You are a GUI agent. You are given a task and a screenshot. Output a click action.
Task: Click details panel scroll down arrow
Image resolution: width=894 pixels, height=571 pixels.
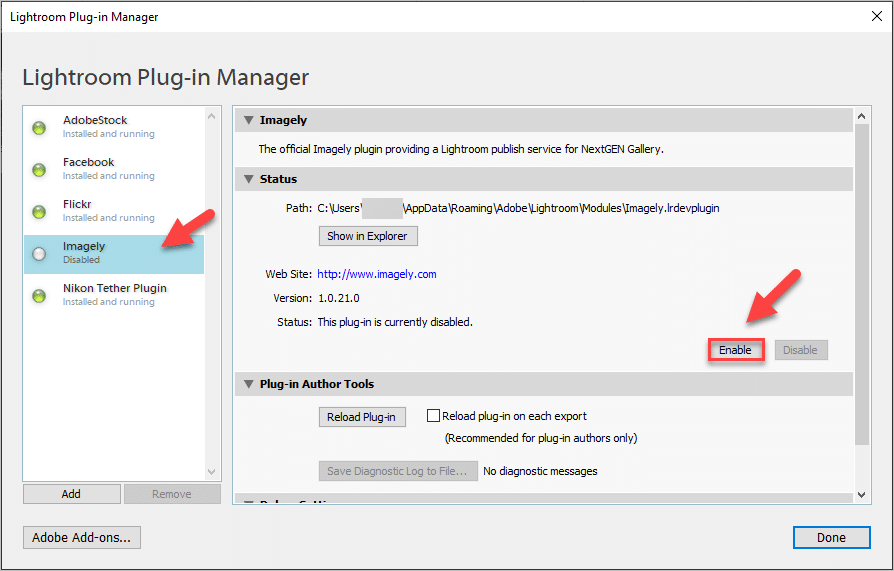(862, 495)
